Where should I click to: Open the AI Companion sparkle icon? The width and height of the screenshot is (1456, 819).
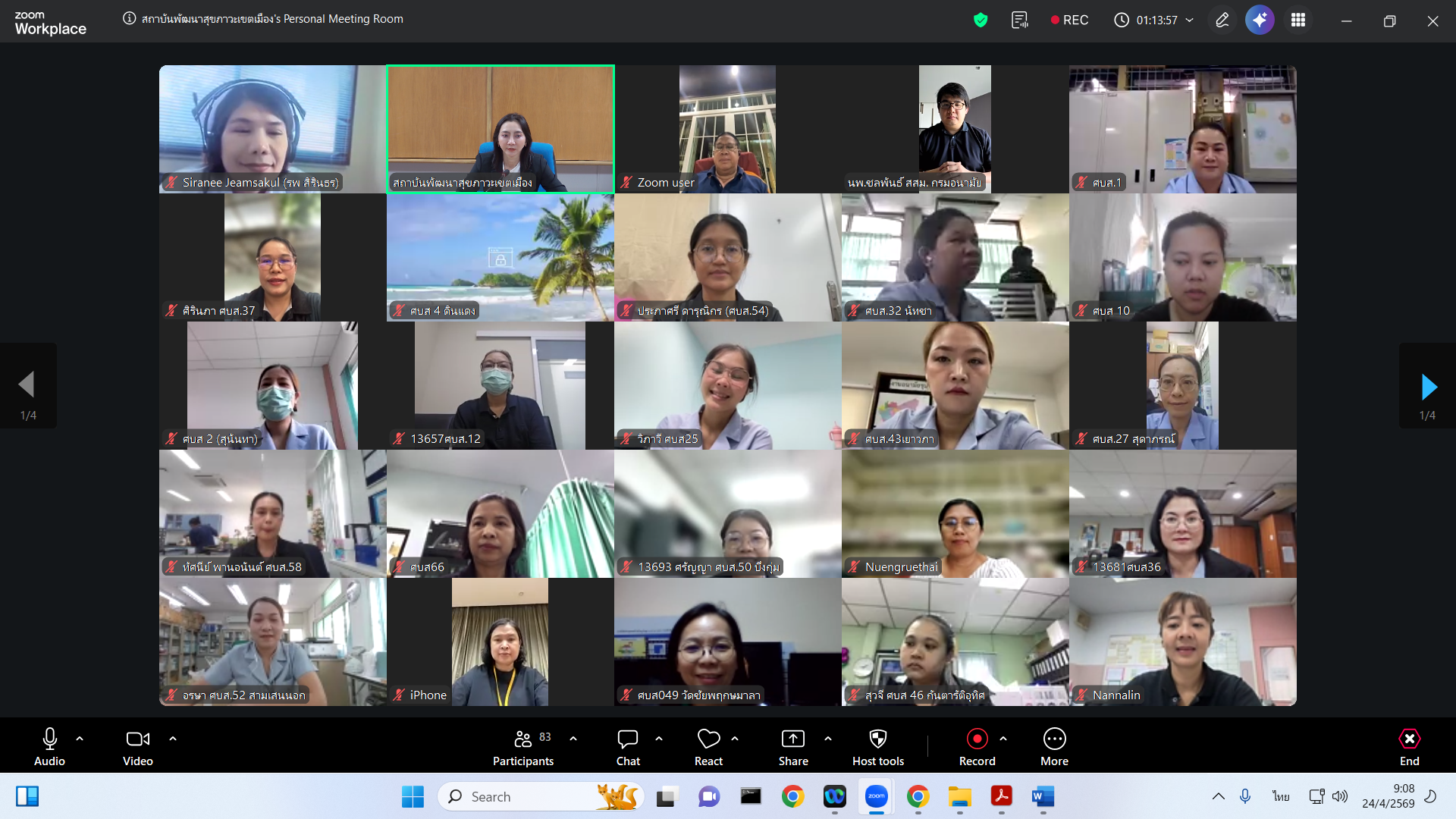(1260, 20)
